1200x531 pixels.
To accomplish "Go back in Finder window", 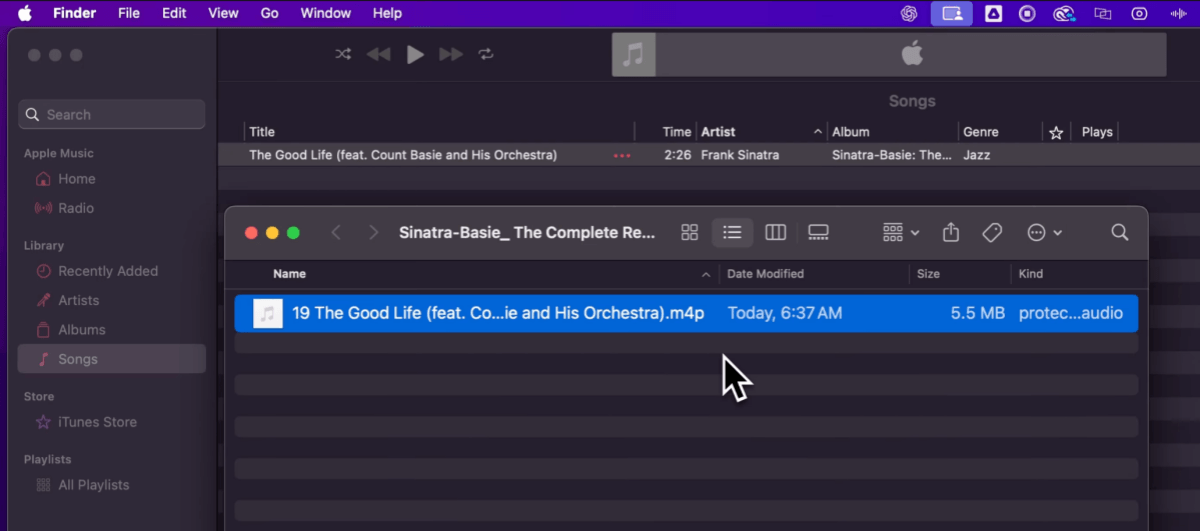I will [x=336, y=232].
